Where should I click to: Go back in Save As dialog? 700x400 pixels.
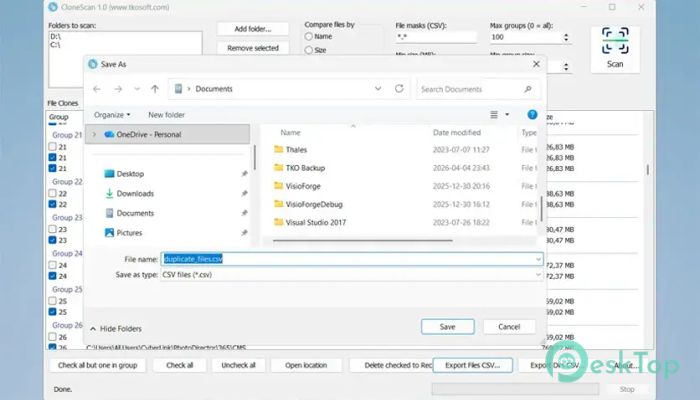(96, 89)
